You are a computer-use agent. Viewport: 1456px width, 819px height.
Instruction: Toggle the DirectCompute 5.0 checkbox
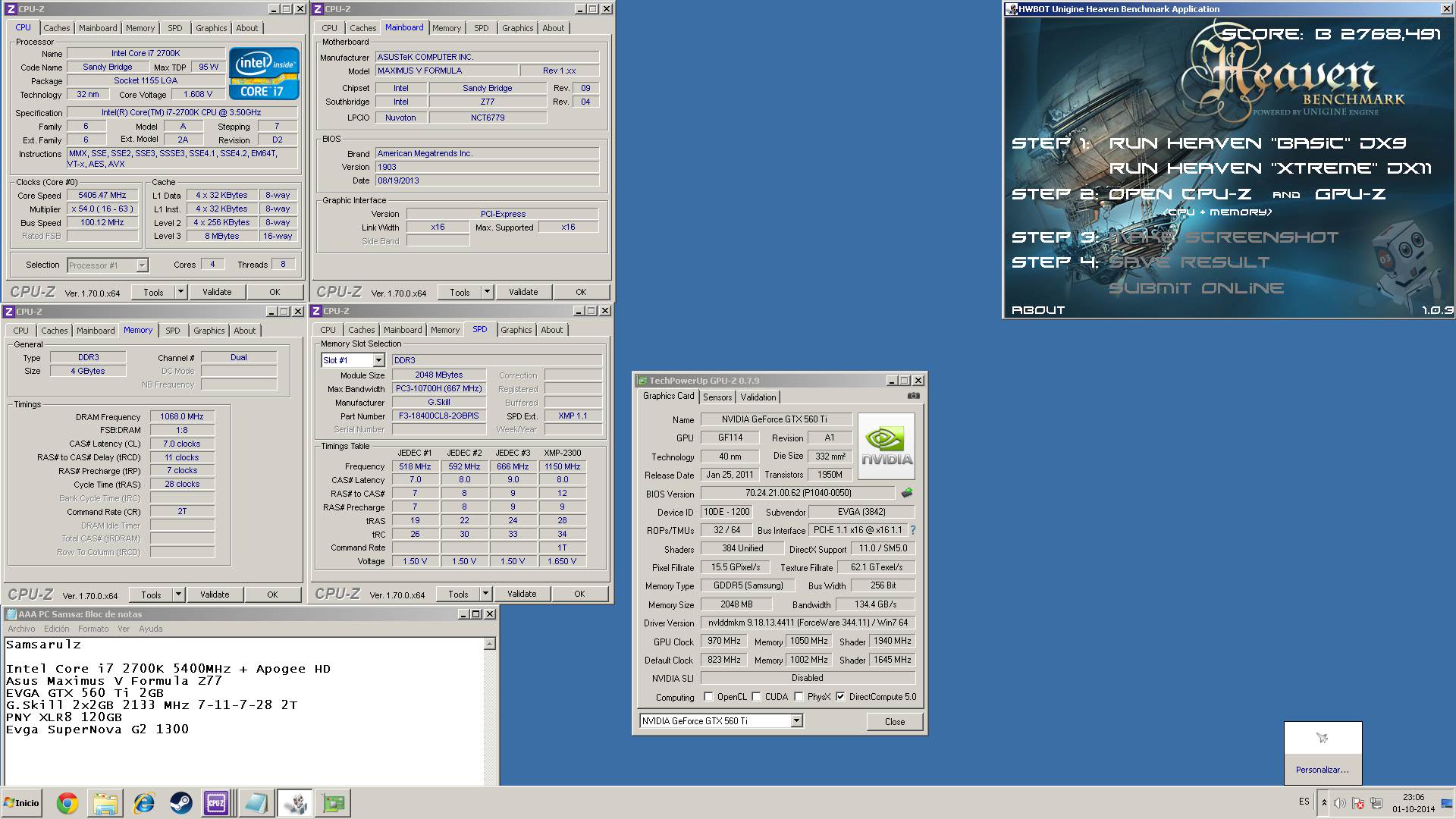coord(840,696)
